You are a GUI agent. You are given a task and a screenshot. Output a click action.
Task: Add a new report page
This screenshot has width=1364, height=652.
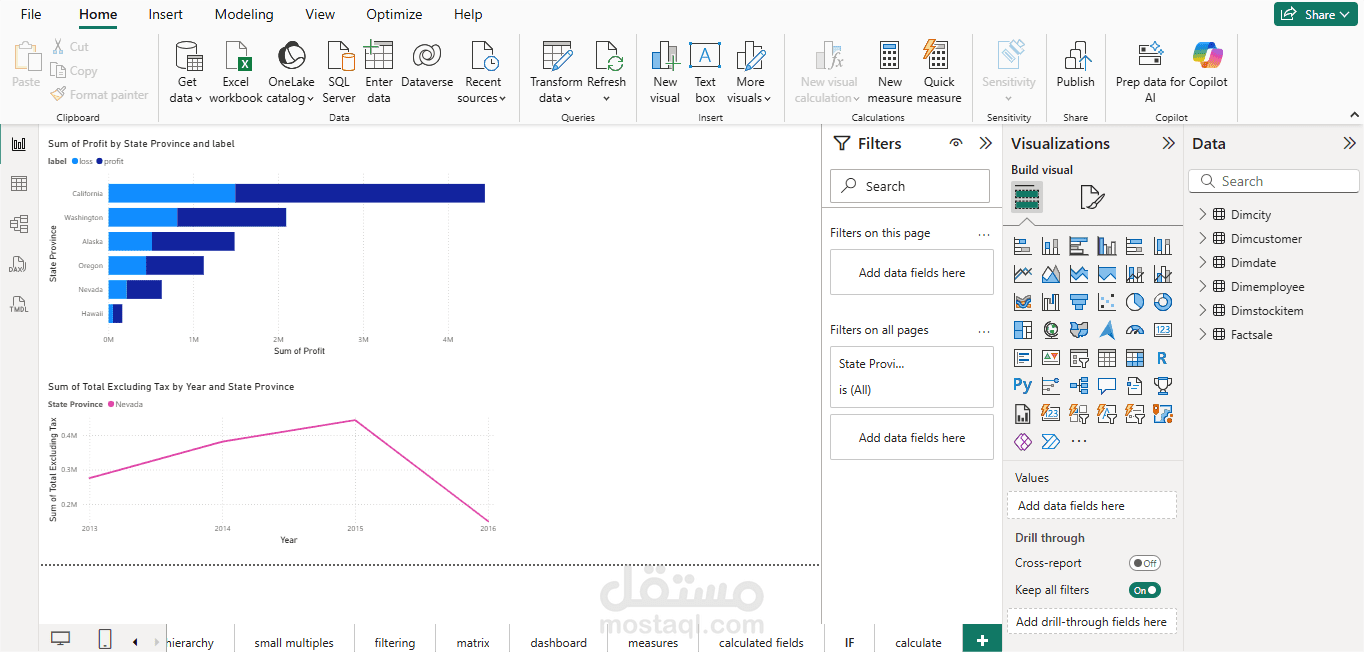click(x=982, y=640)
